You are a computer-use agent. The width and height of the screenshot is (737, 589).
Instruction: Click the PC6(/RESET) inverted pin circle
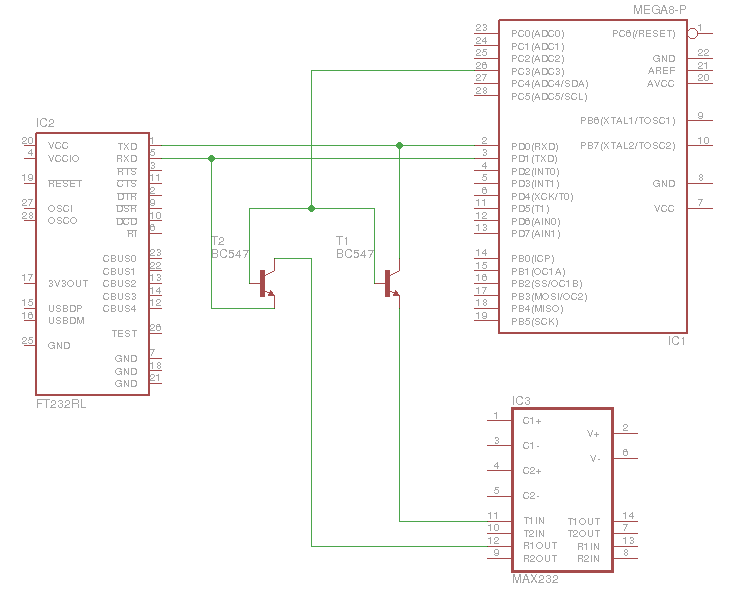pyautogui.click(x=692, y=33)
